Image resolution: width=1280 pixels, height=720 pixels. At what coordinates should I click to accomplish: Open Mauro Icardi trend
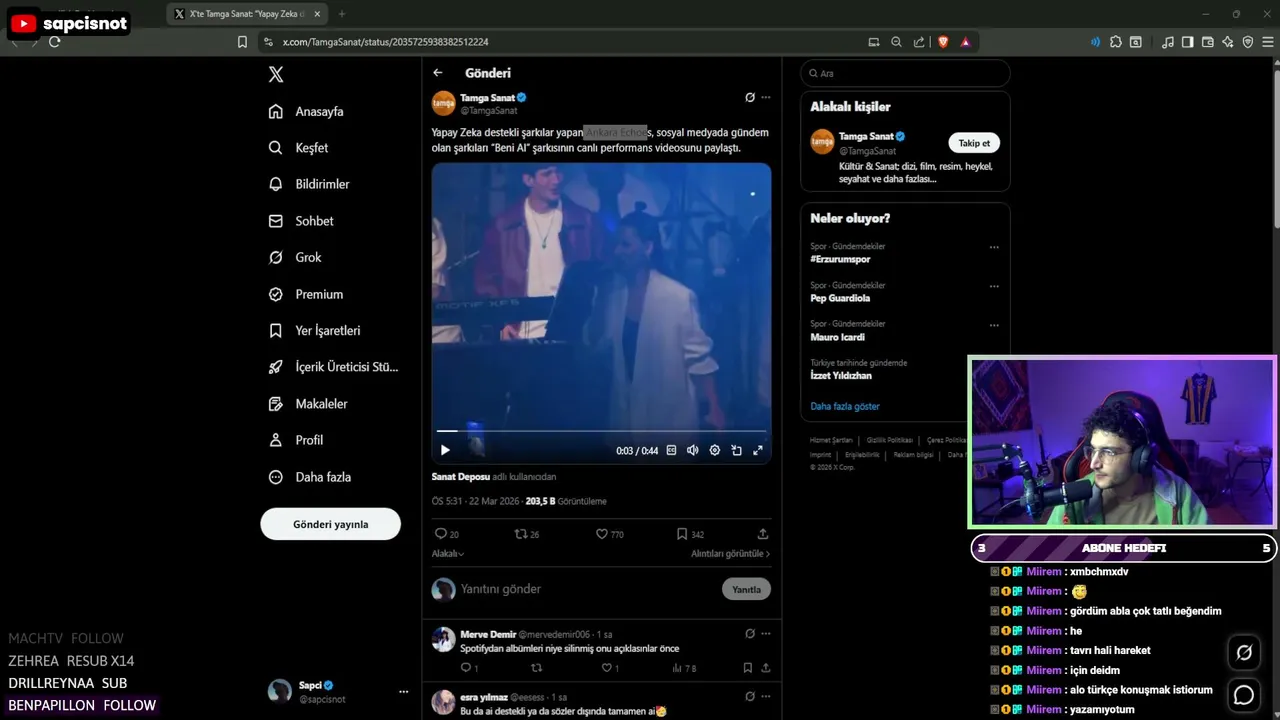[x=837, y=337]
